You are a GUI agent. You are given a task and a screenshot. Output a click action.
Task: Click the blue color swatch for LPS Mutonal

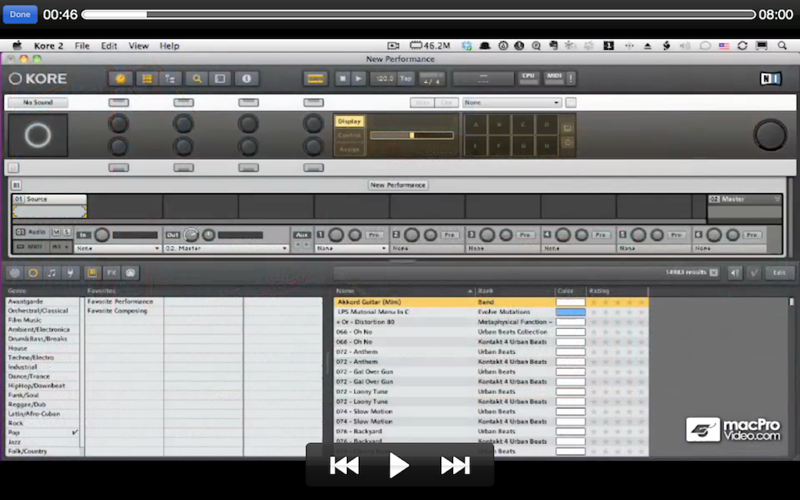point(570,312)
